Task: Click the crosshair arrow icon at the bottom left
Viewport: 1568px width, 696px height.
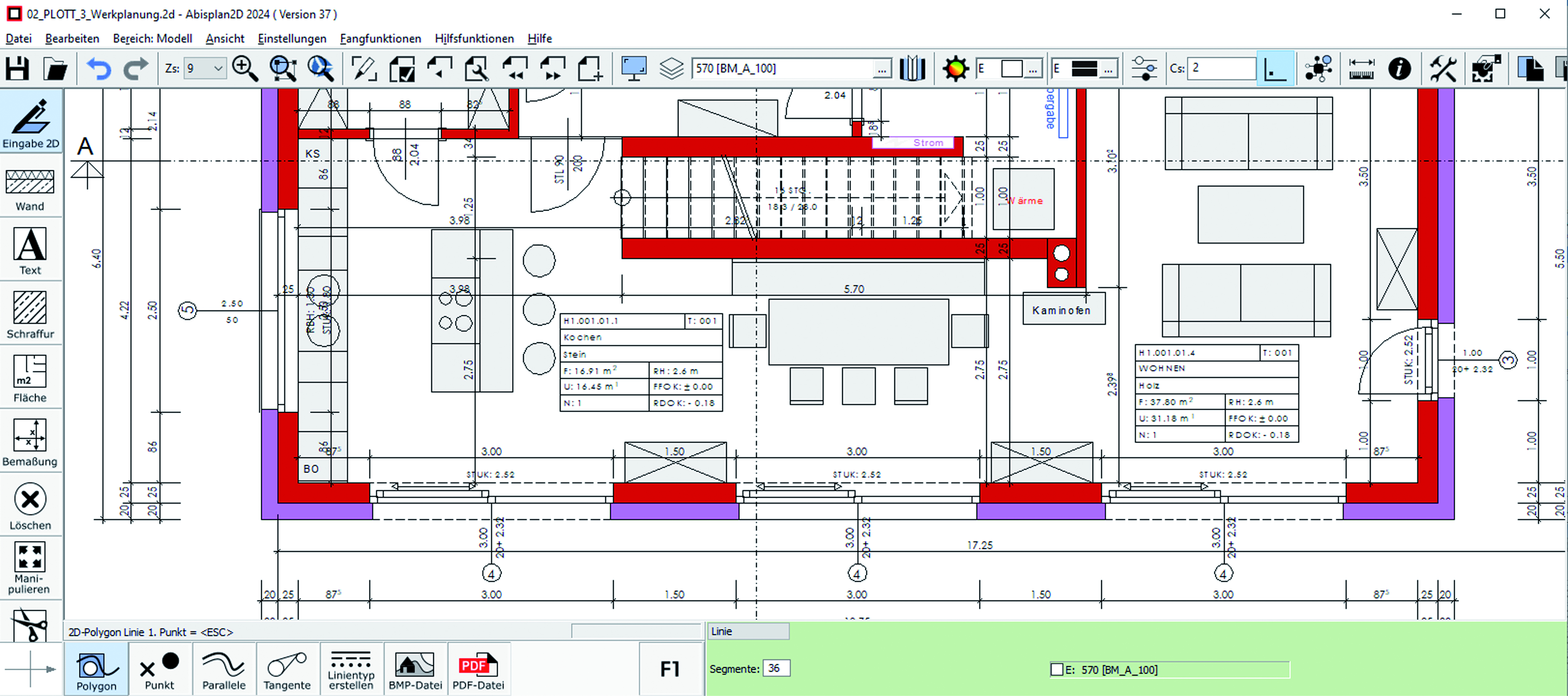Action: [30, 669]
